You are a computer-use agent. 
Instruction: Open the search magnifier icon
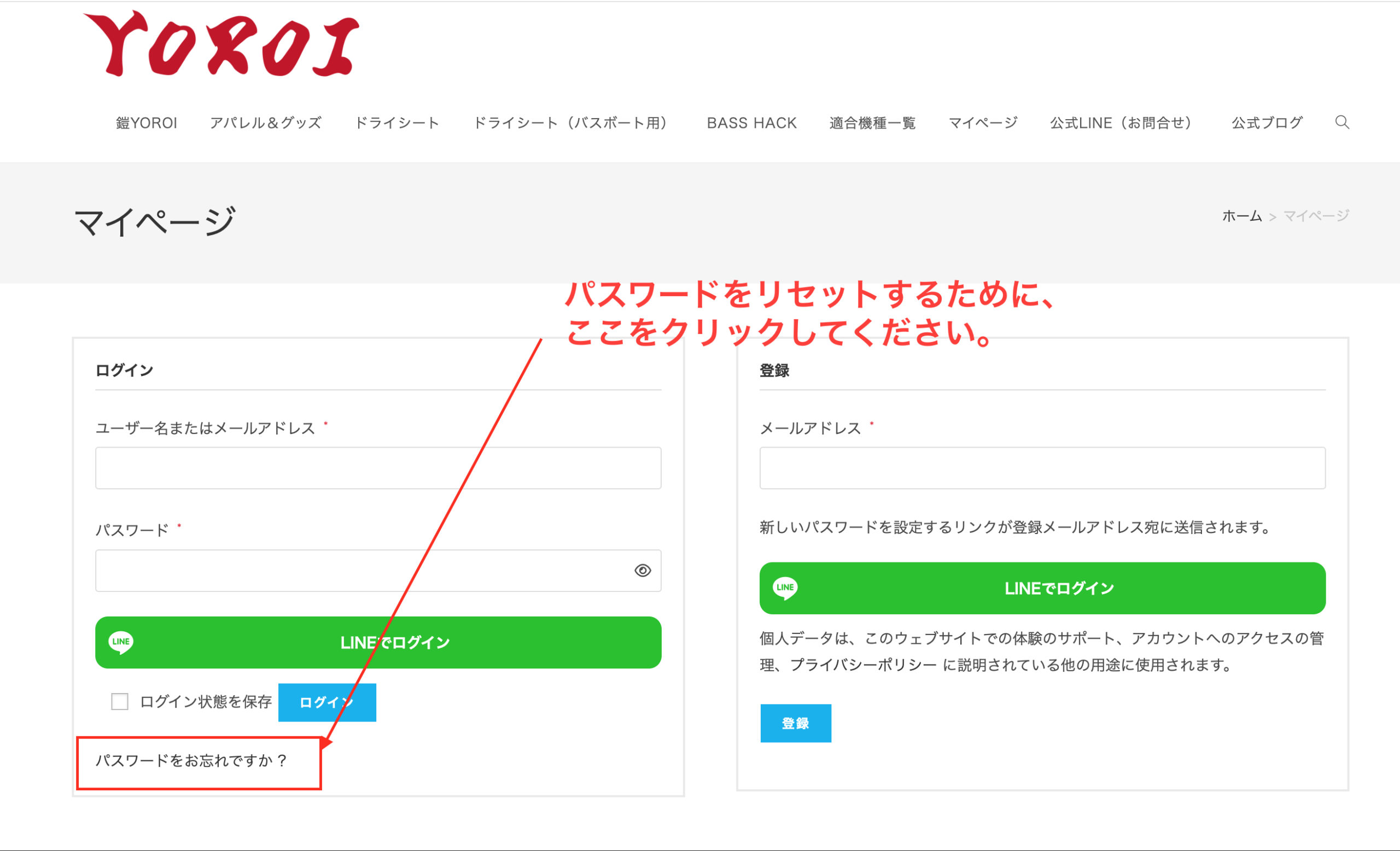(1341, 122)
